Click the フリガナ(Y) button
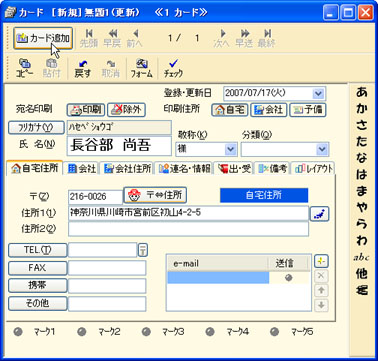The width and height of the screenshot is (378, 361). coord(36,128)
